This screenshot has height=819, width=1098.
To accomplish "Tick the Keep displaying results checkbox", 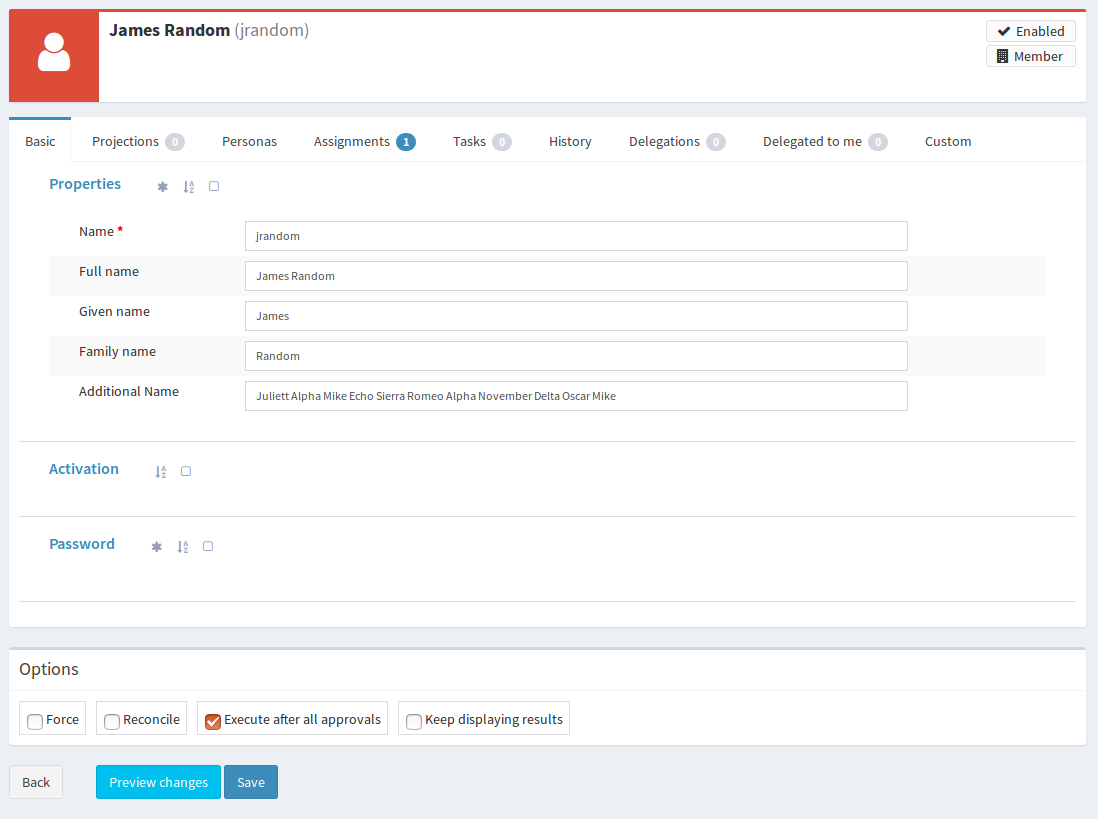I will (413, 721).
